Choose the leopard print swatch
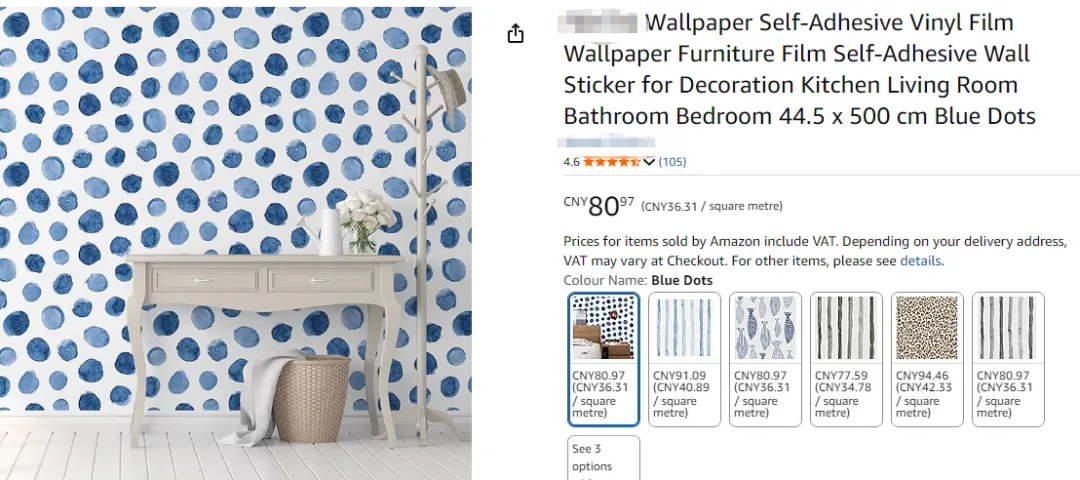The width and height of the screenshot is (1080, 480). click(x=927, y=359)
